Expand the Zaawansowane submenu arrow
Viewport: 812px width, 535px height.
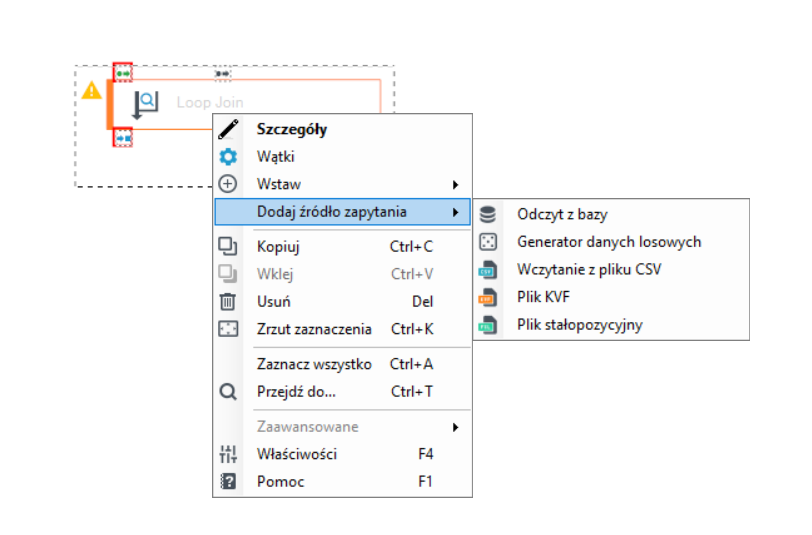click(455, 427)
